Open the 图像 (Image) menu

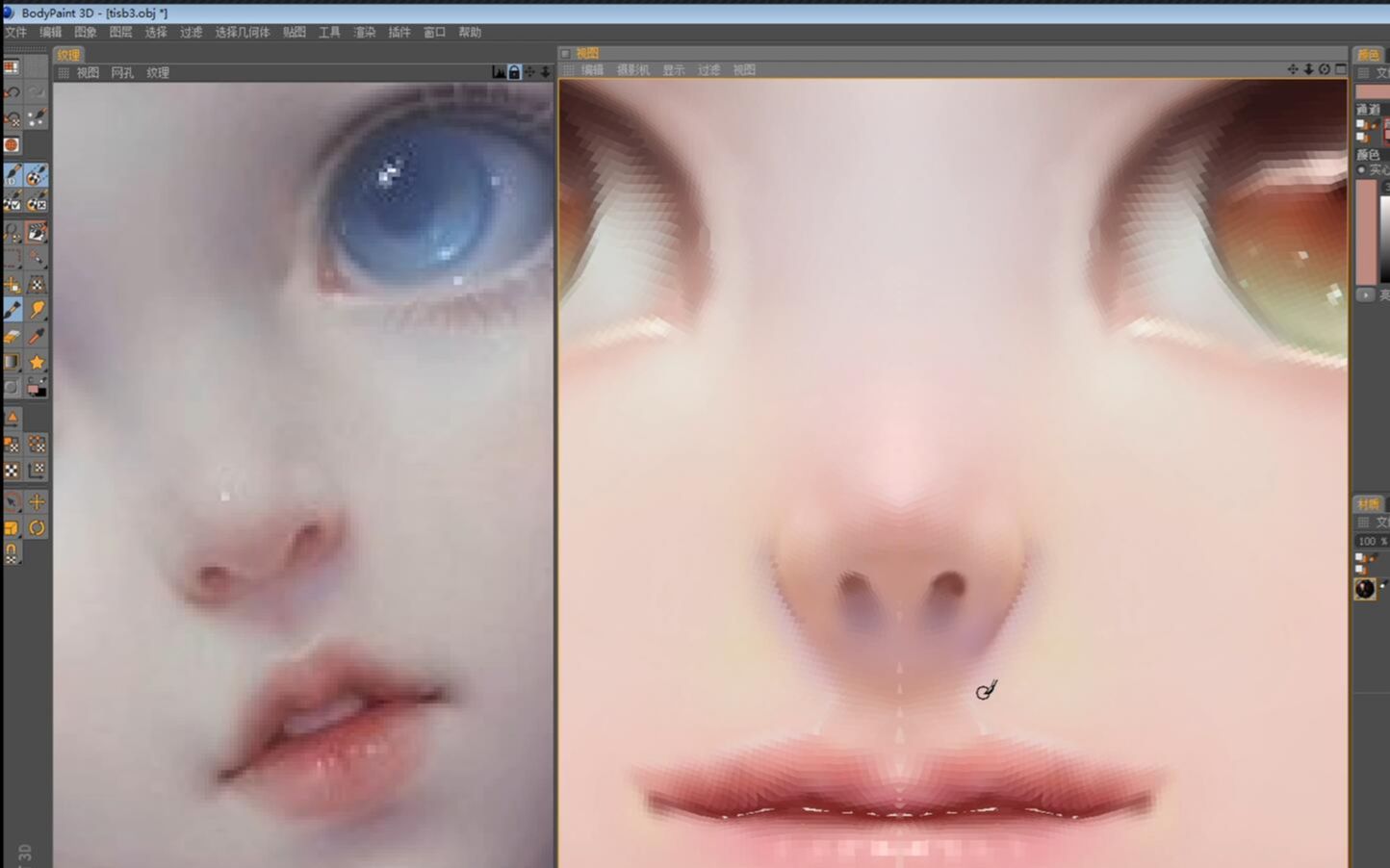[86, 33]
